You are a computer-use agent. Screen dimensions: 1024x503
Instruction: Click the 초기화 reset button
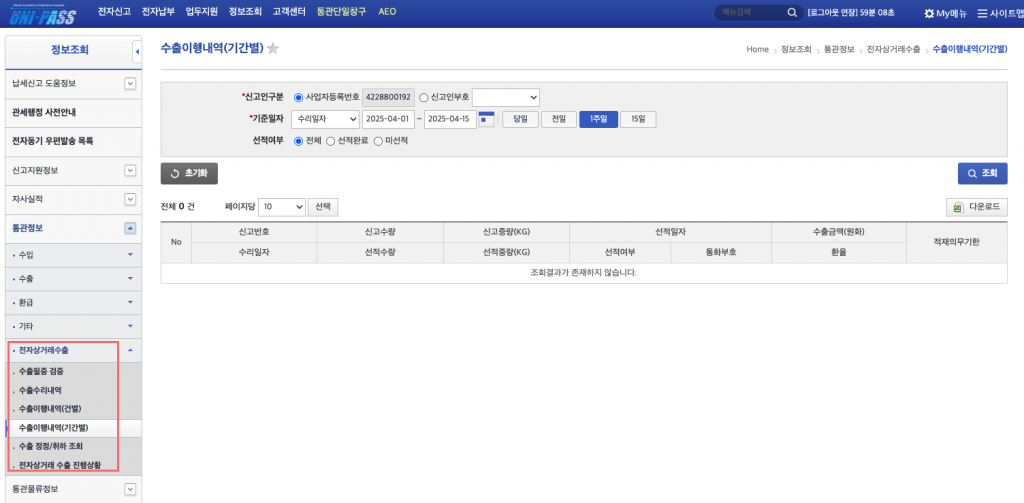(x=189, y=173)
